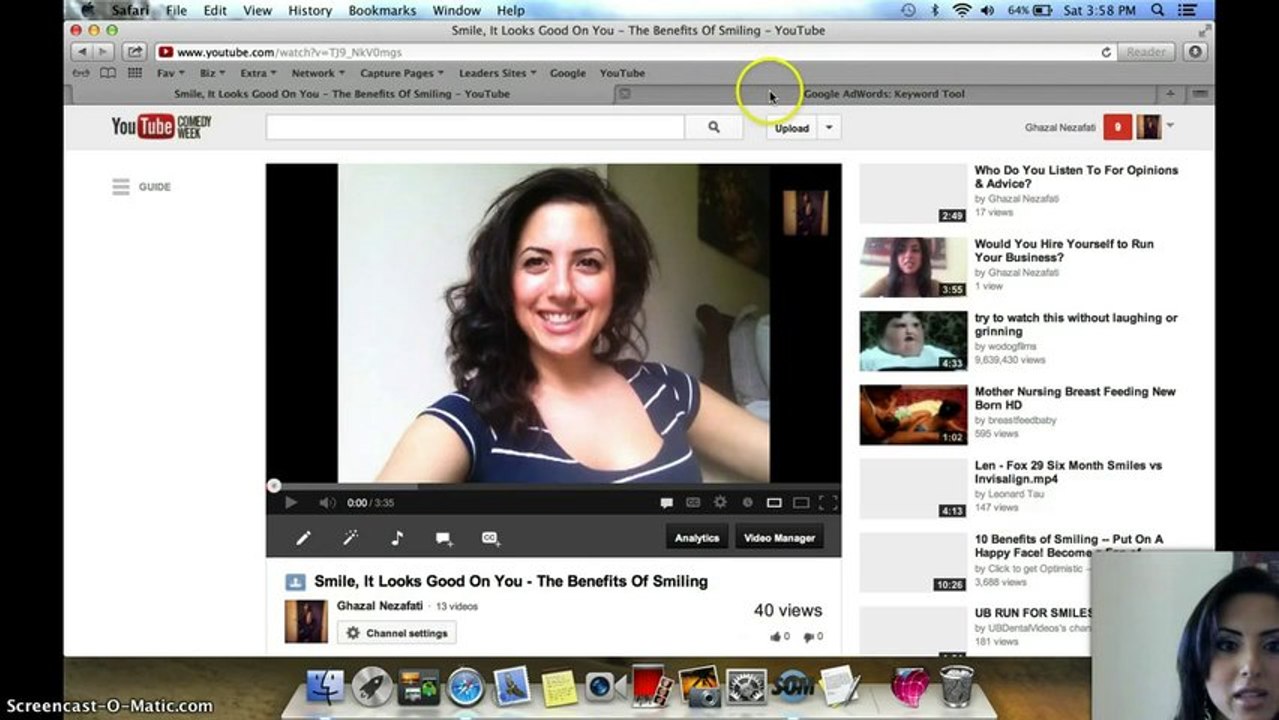Open the Guide menu
Viewport: 1279px width, 720px height.
(142, 187)
